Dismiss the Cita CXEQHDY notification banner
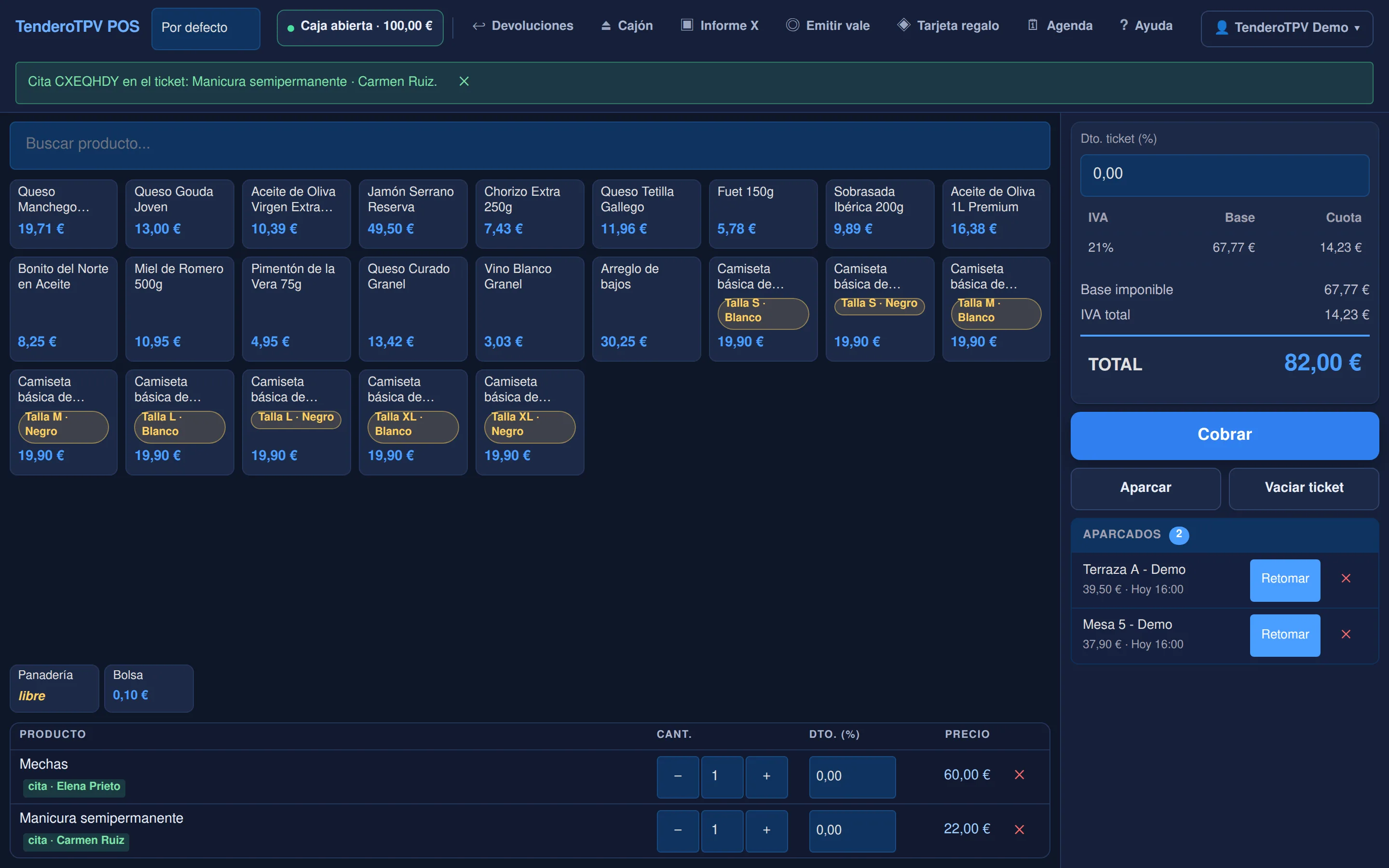 464,81
